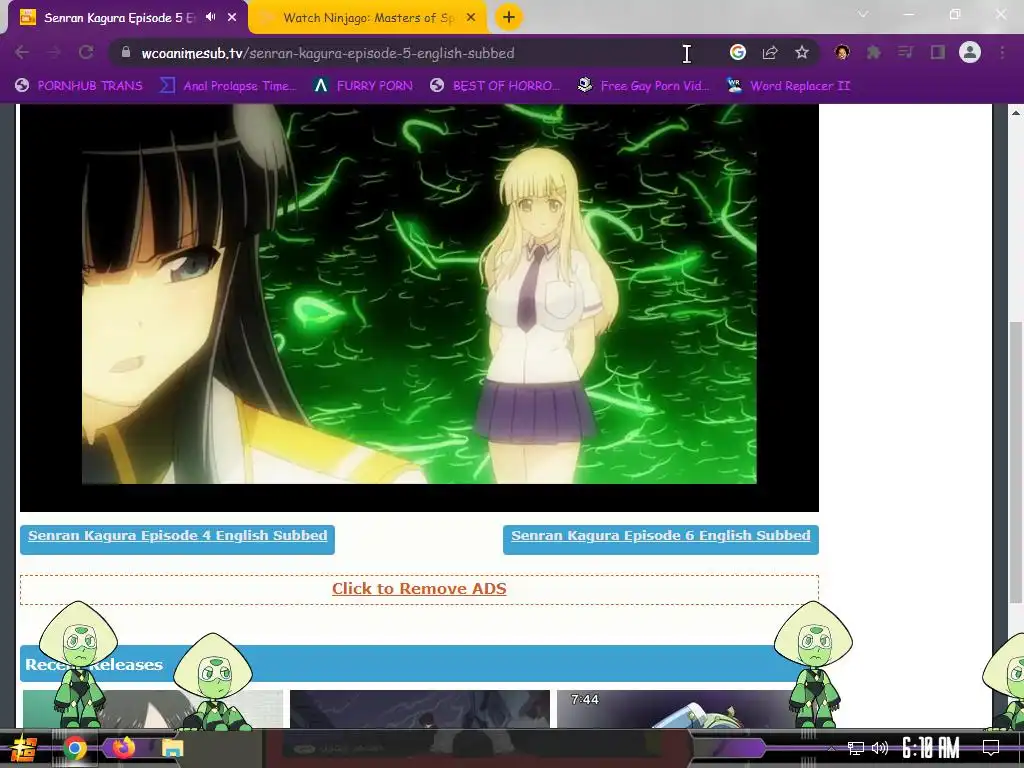Switch to Senran Kagura Episode 5 tab
1024x768 pixels.
tap(119, 18)
